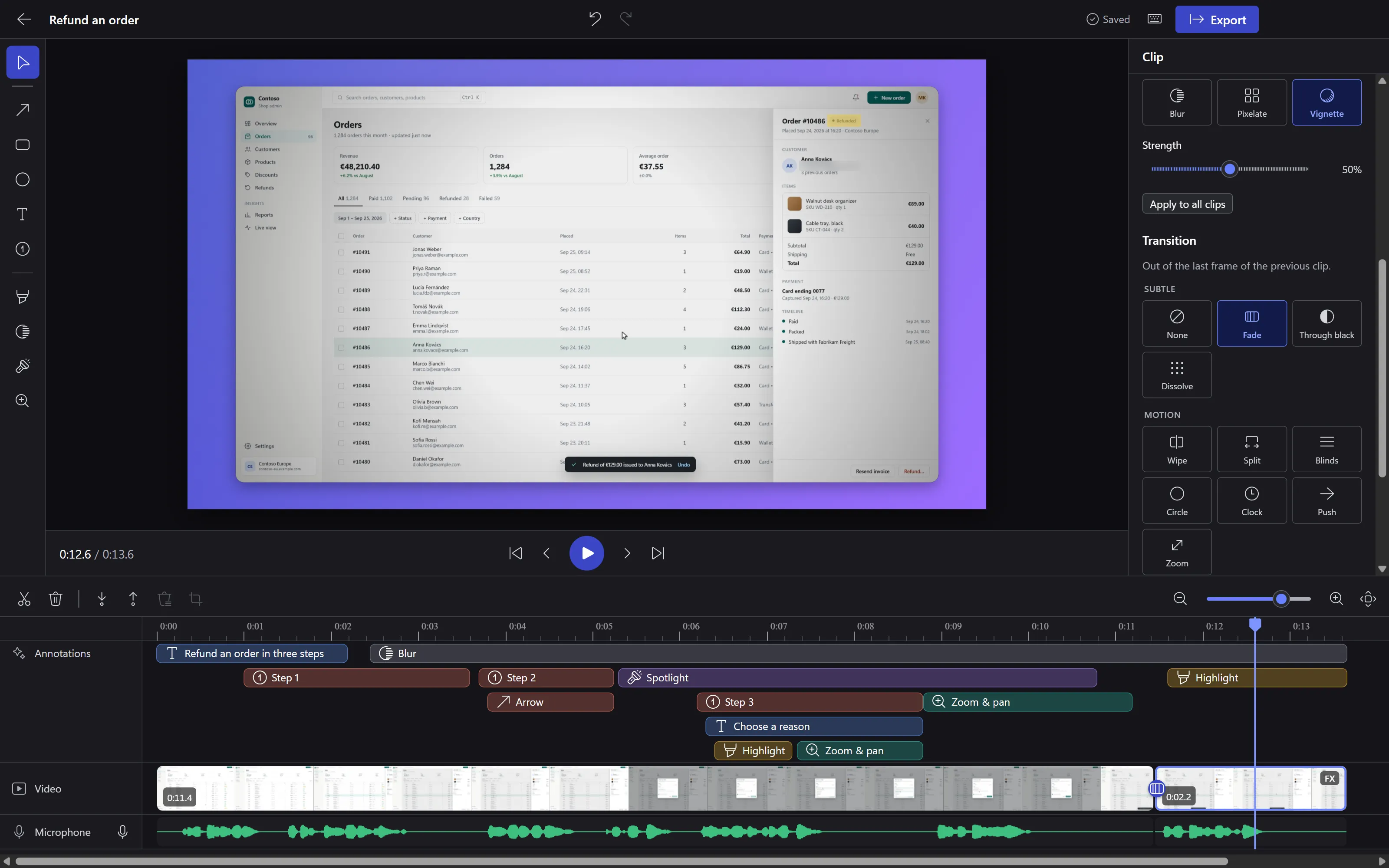The height and width of the screenshot is (868, 1389).
Task: Go back with the top-left arrow
Action: click(24, 20)
